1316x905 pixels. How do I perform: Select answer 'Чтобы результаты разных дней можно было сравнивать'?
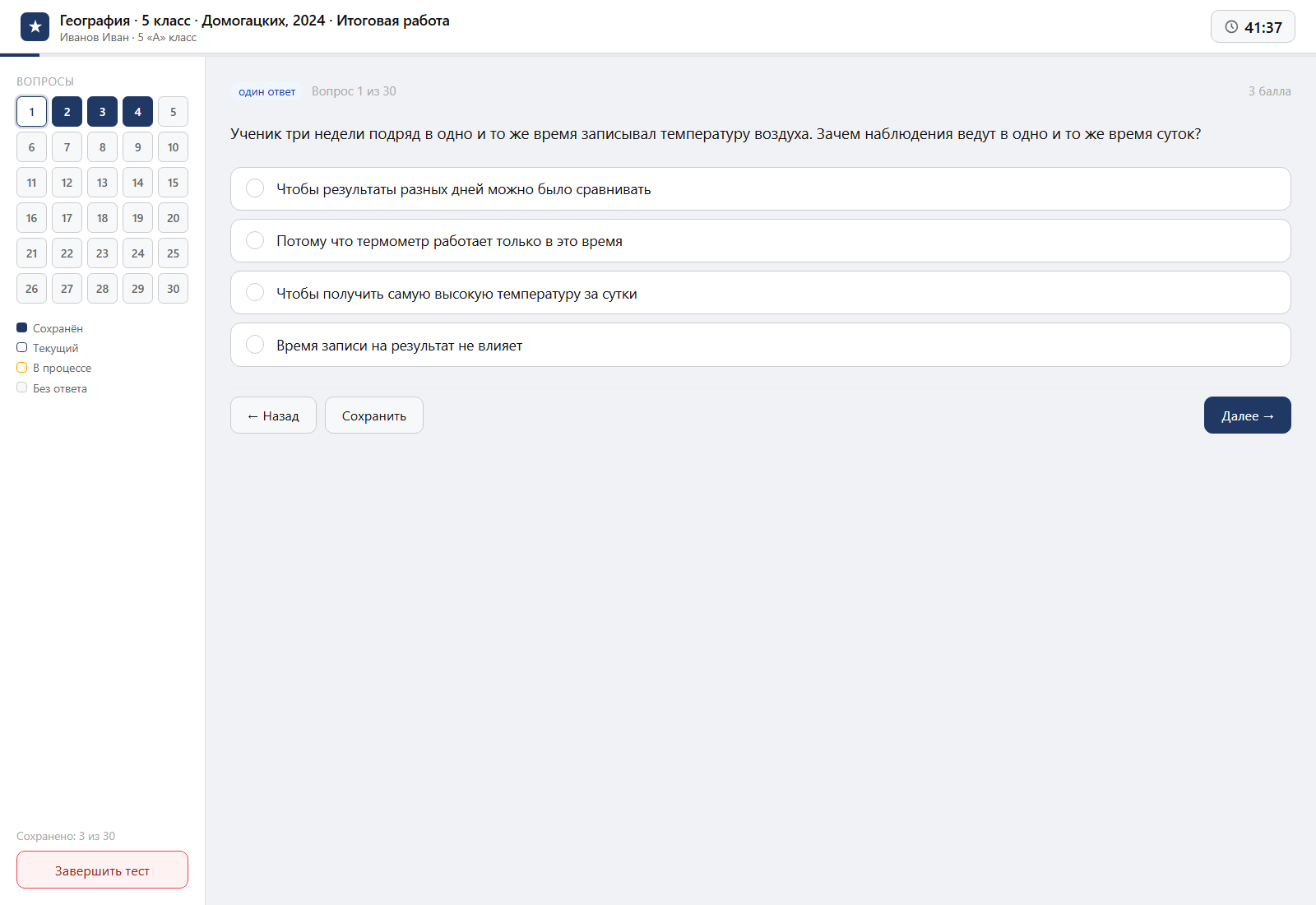[760, 189]
